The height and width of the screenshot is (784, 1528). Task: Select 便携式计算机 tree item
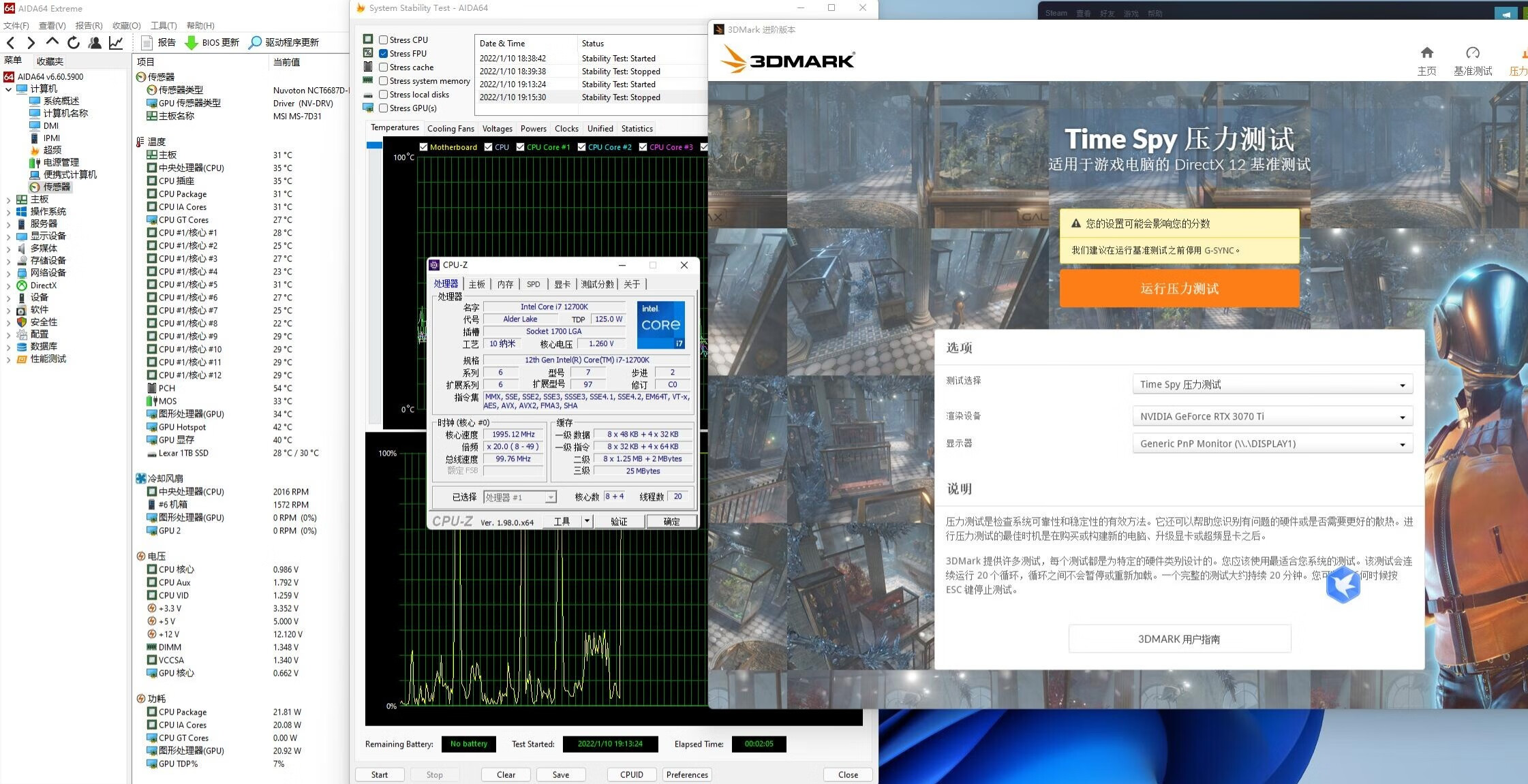pos(63,174)
